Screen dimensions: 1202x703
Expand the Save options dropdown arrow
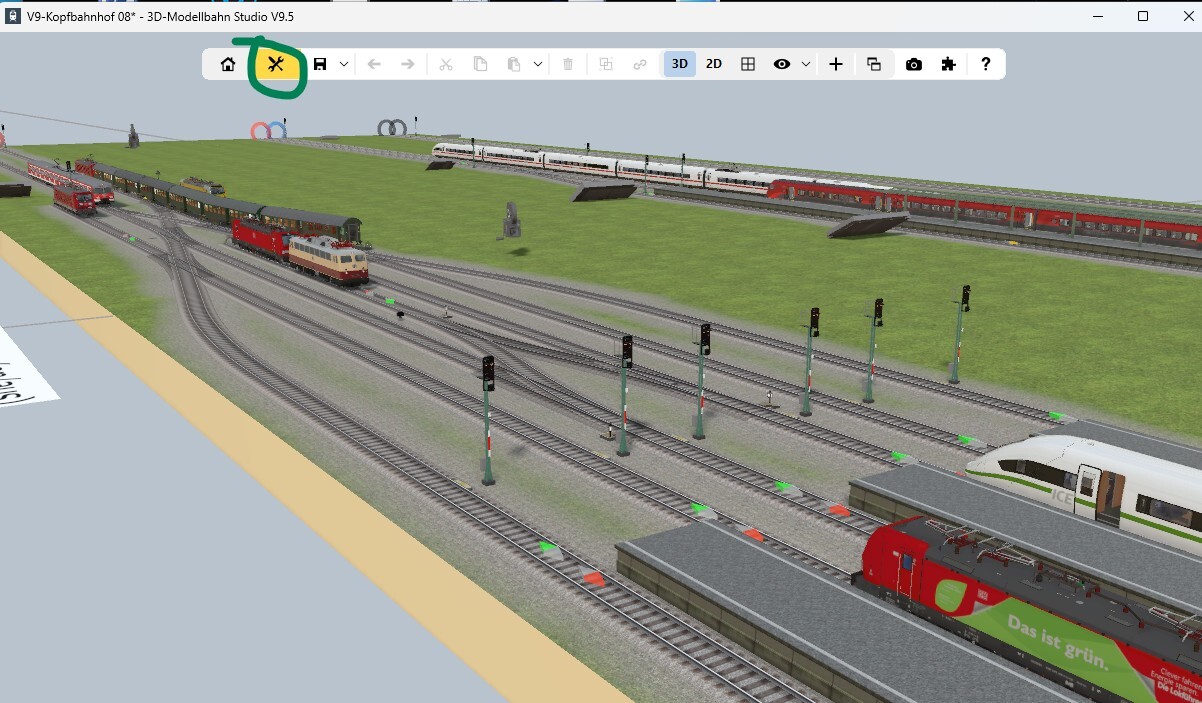click(x=341, y=63)
